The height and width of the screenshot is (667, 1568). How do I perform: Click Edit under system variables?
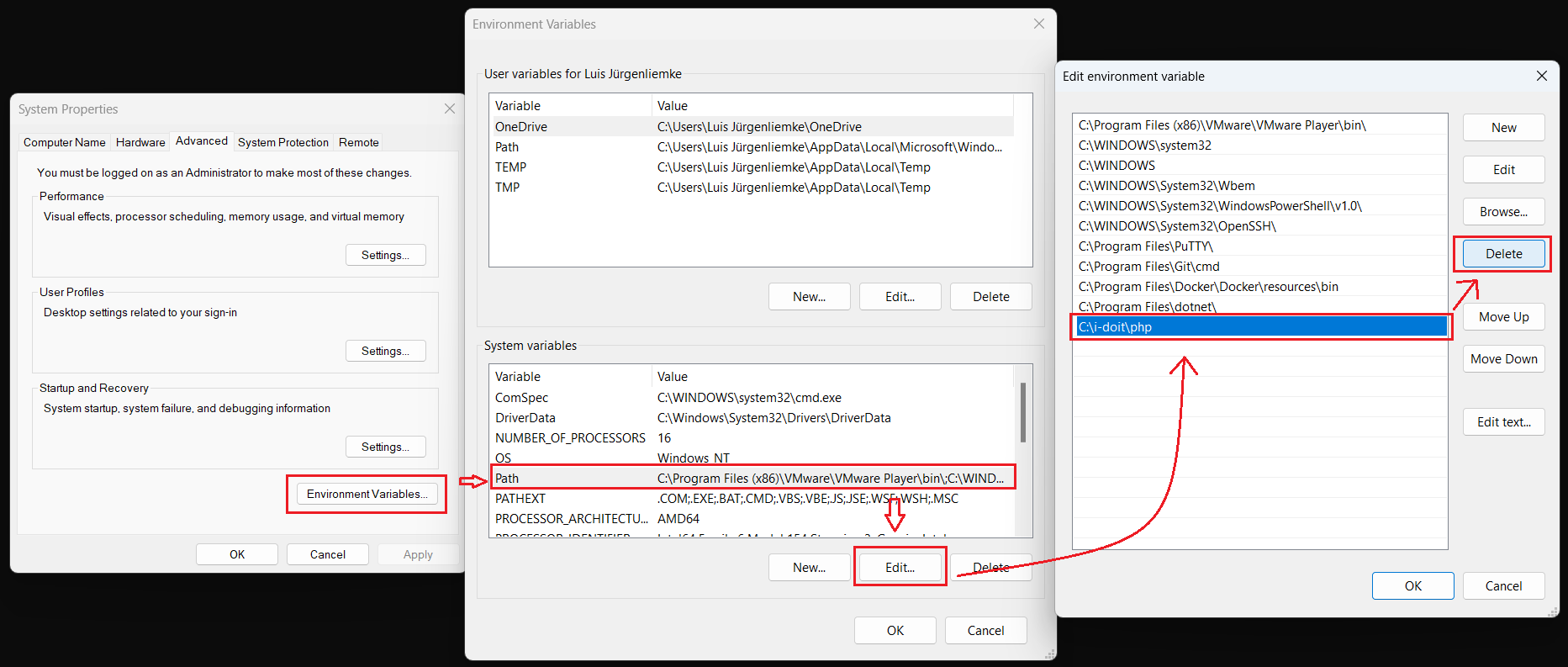900,567
